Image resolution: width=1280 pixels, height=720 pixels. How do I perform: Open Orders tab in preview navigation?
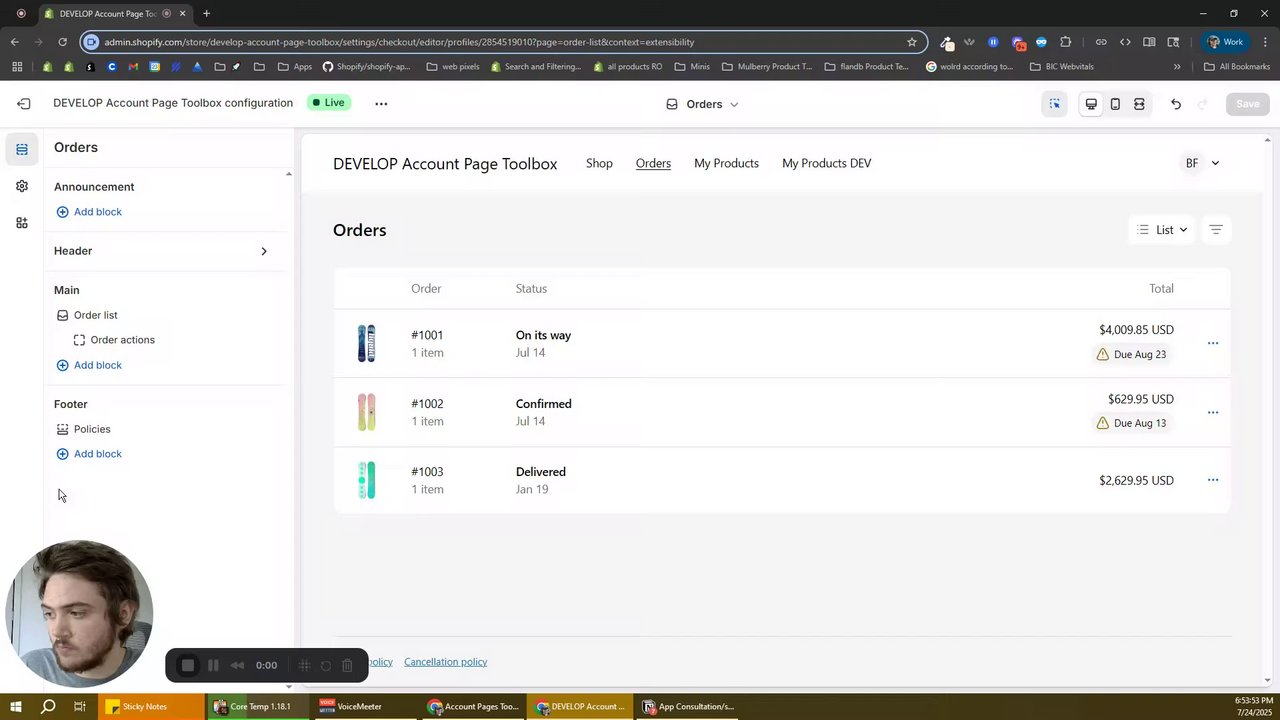pyautogui.click(x=653, y=163)
